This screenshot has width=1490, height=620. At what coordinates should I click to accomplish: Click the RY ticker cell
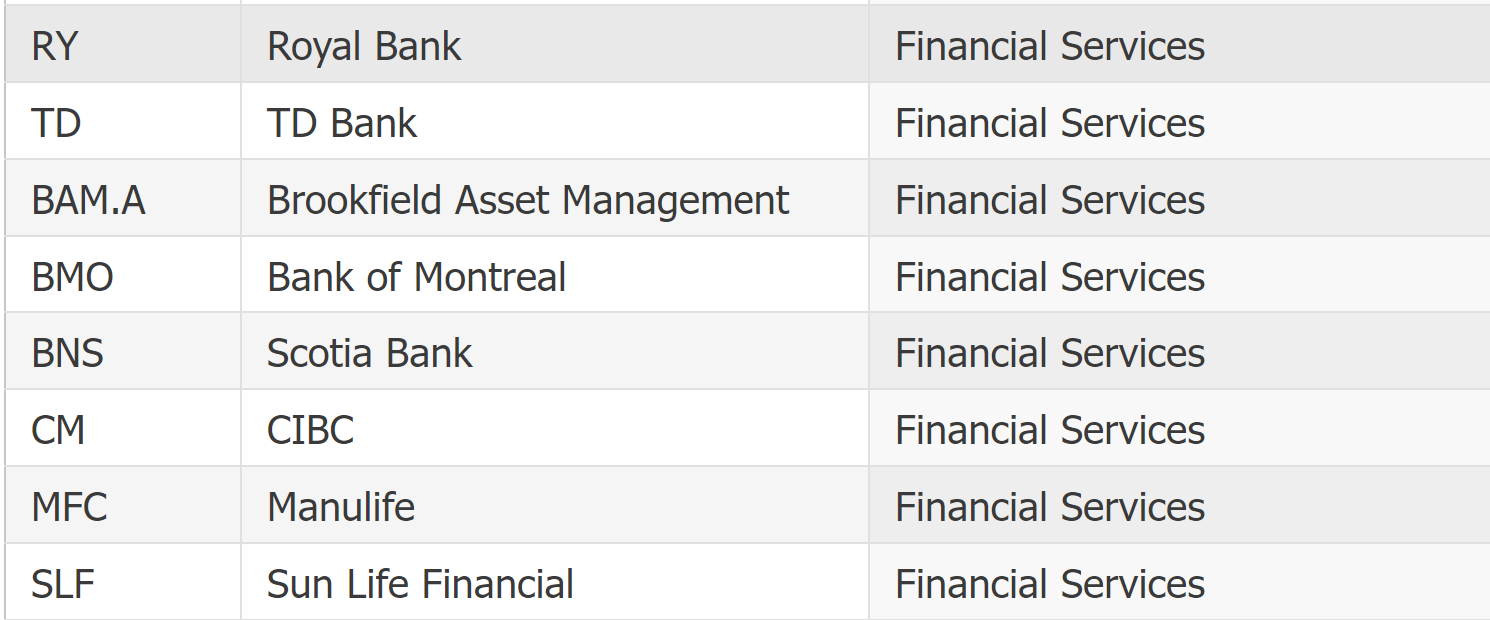[x=123, y=45]
